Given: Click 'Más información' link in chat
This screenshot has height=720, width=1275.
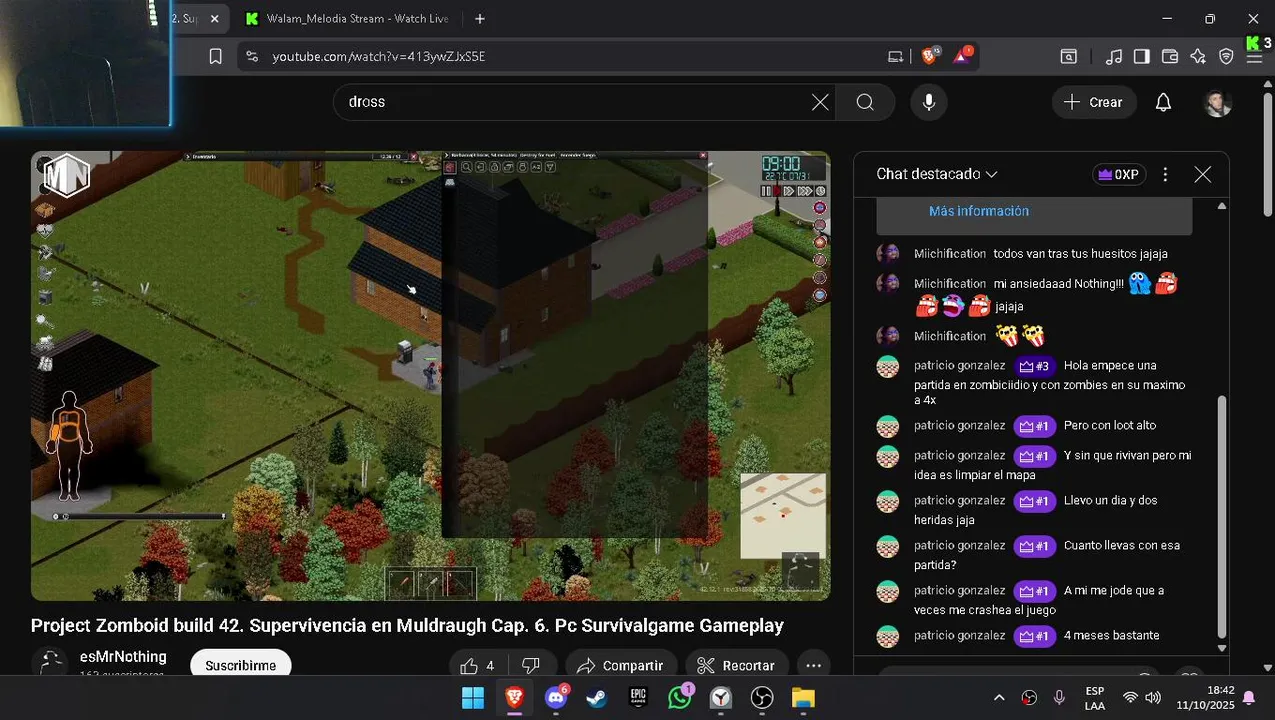Looking at the screenshot, I should 978,211.
